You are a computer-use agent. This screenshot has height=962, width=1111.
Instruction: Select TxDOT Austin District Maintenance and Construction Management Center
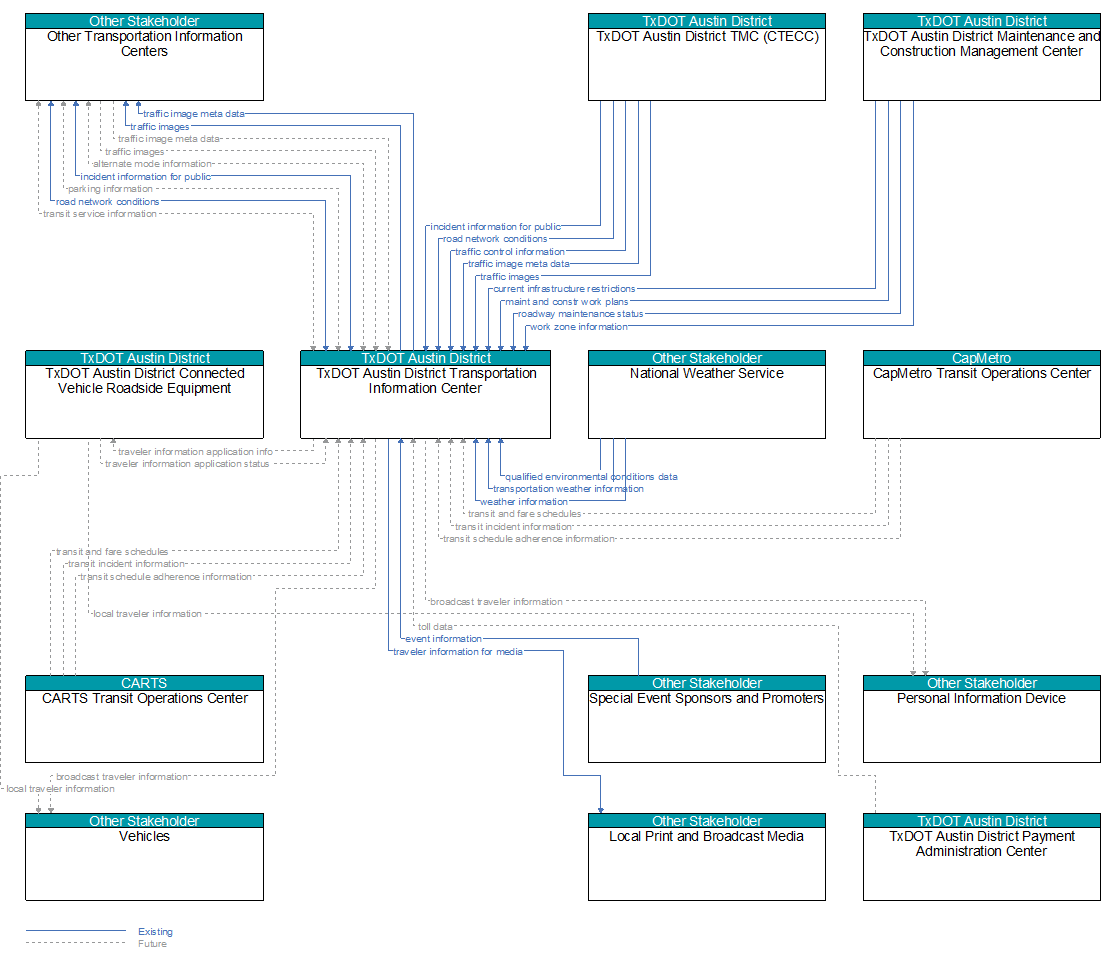point(981,57)
